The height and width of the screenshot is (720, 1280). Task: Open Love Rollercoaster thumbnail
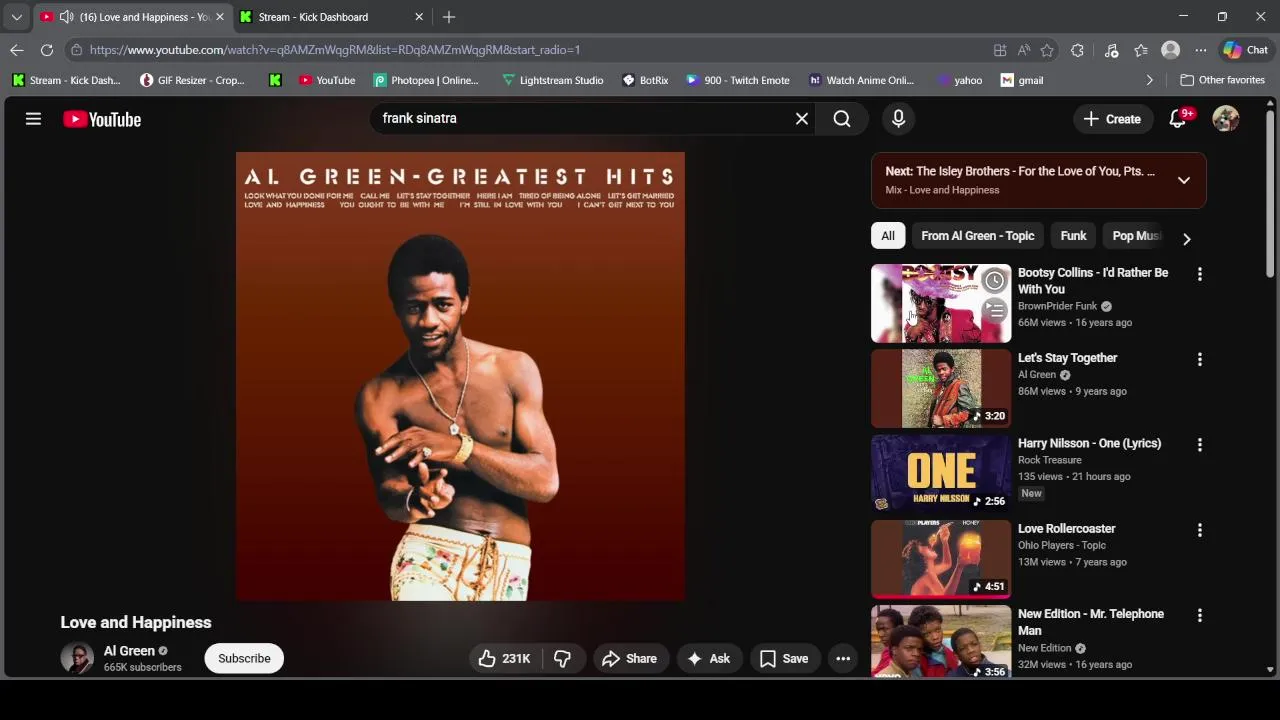tap(941, 559)
